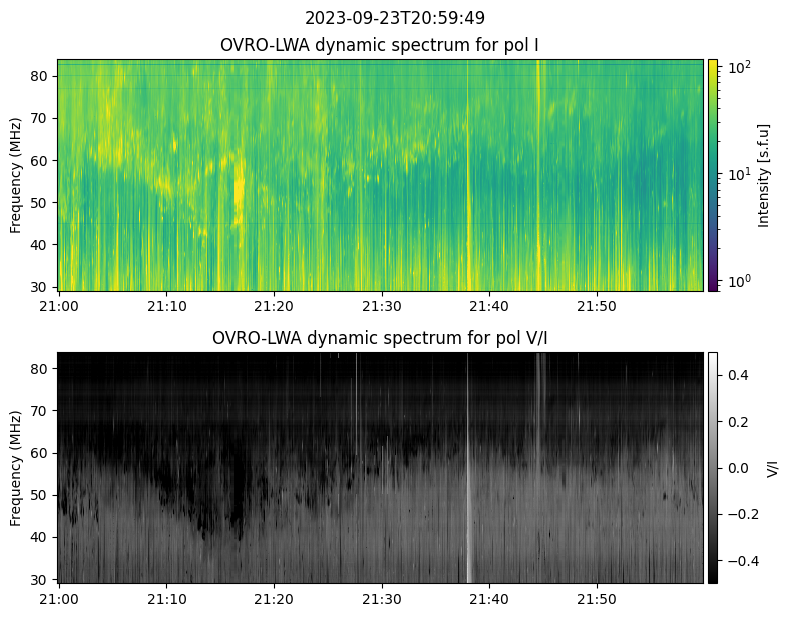The height and width of the screenshot is (617, 789).
Task: Click the top panel's Frequency (MHz) axis label
Action: coord(16,175)
